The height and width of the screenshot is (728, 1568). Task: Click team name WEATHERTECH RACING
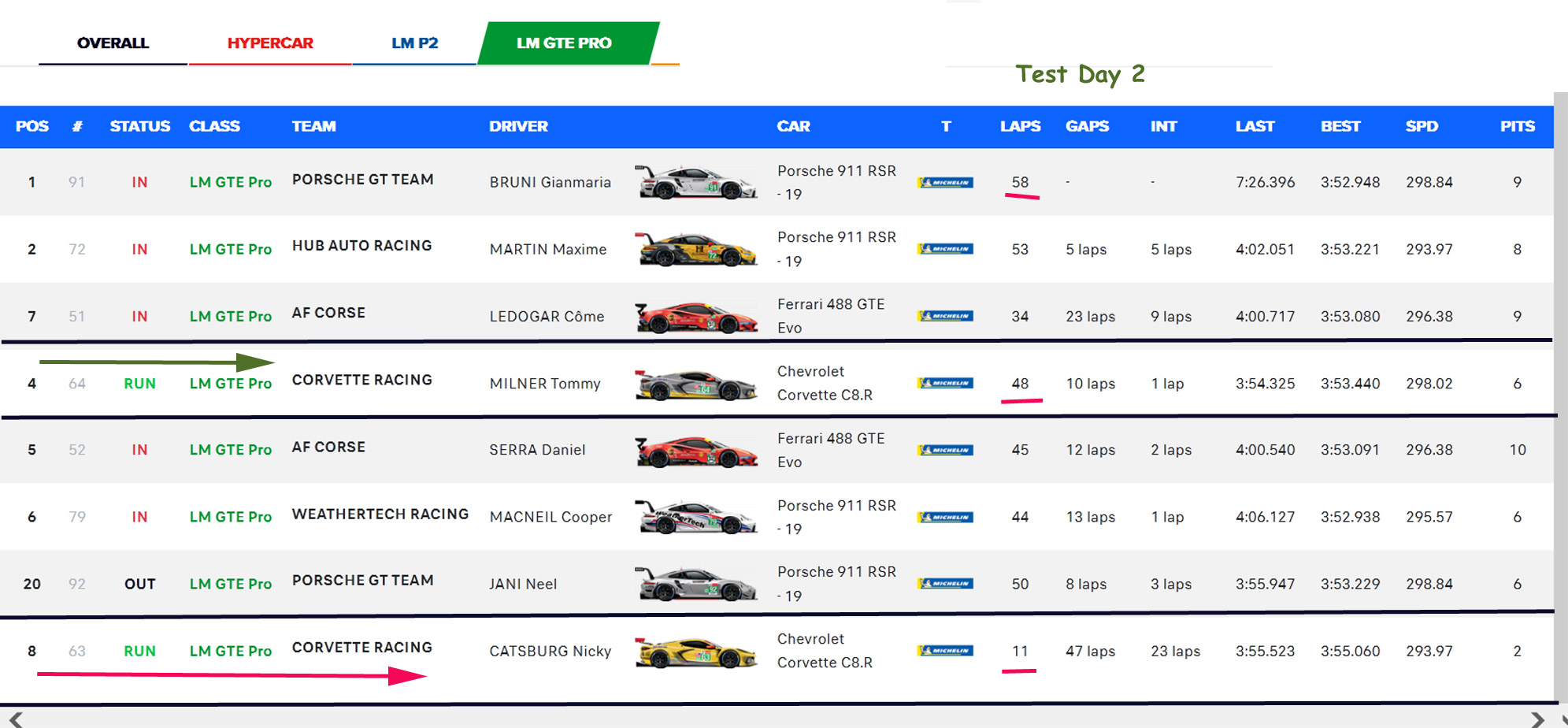380,514
